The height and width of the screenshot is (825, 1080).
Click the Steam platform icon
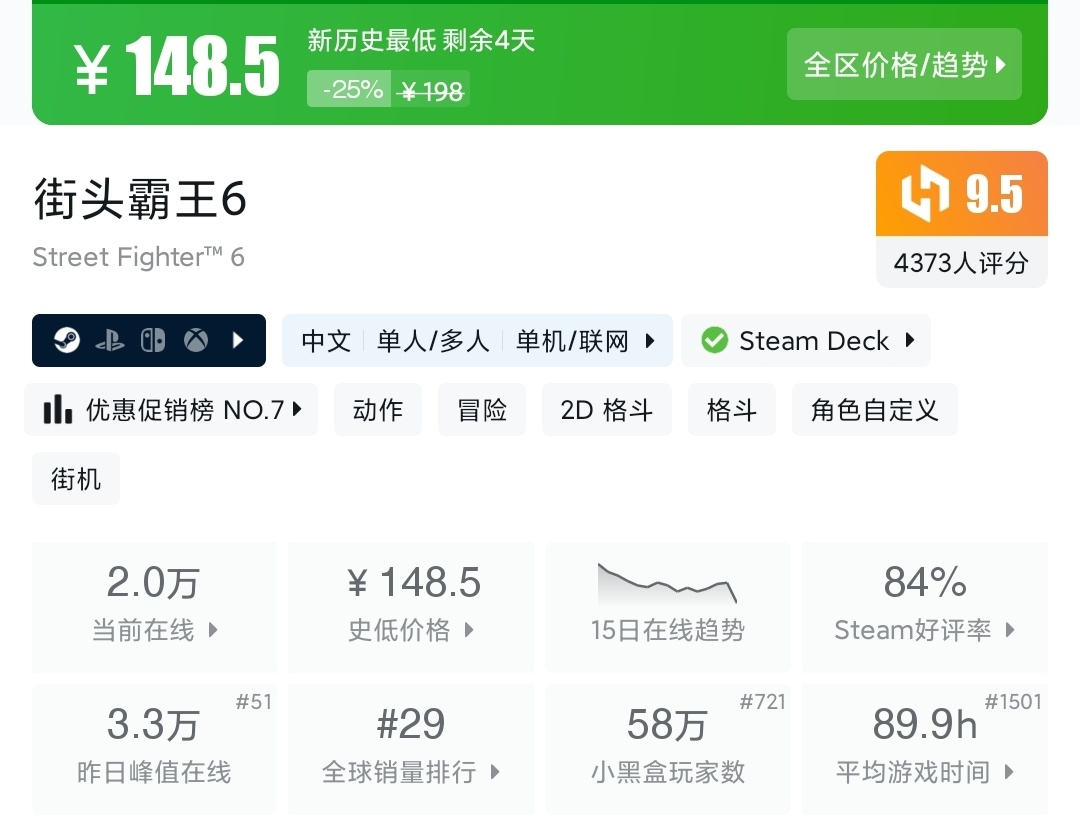[x=66, y=341]
